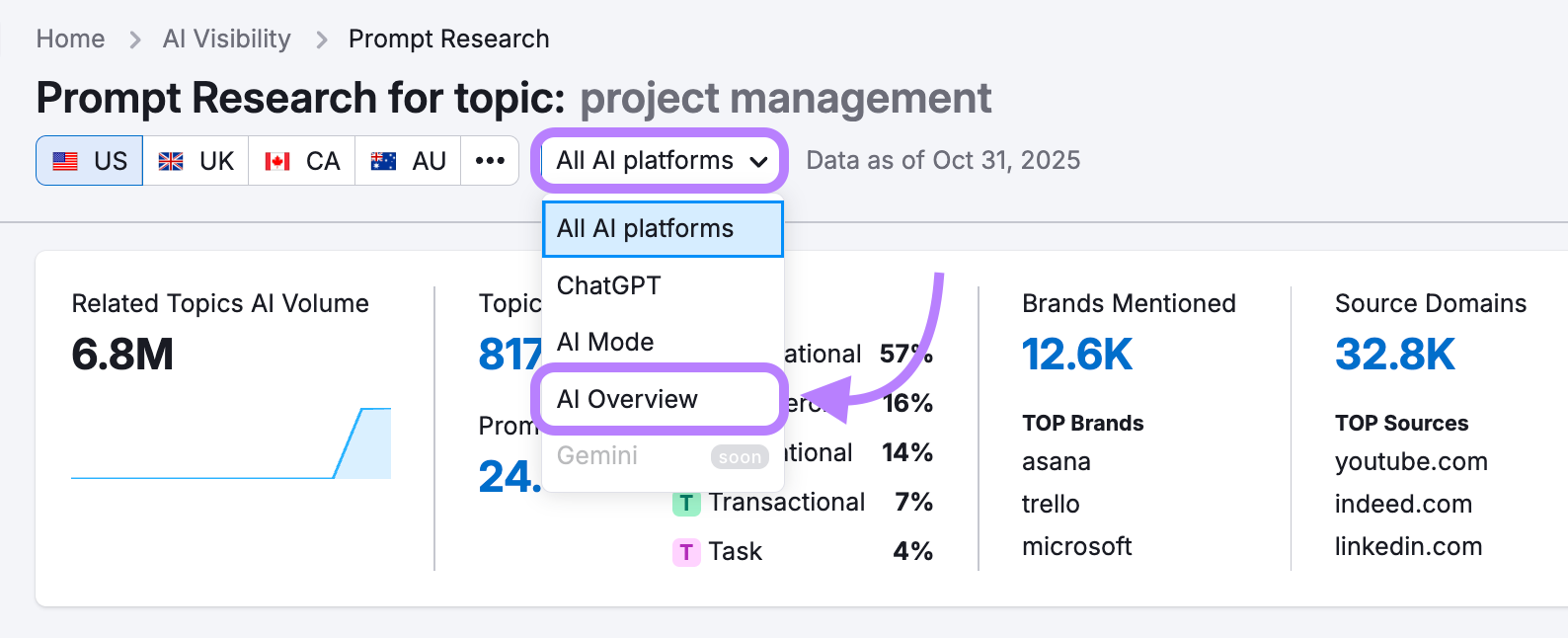The height and width of the screenshot is (638, 1568).
Task: Collapse the All AI platforms dropdown
Action: pyautogui.click(x=660, y=161)
